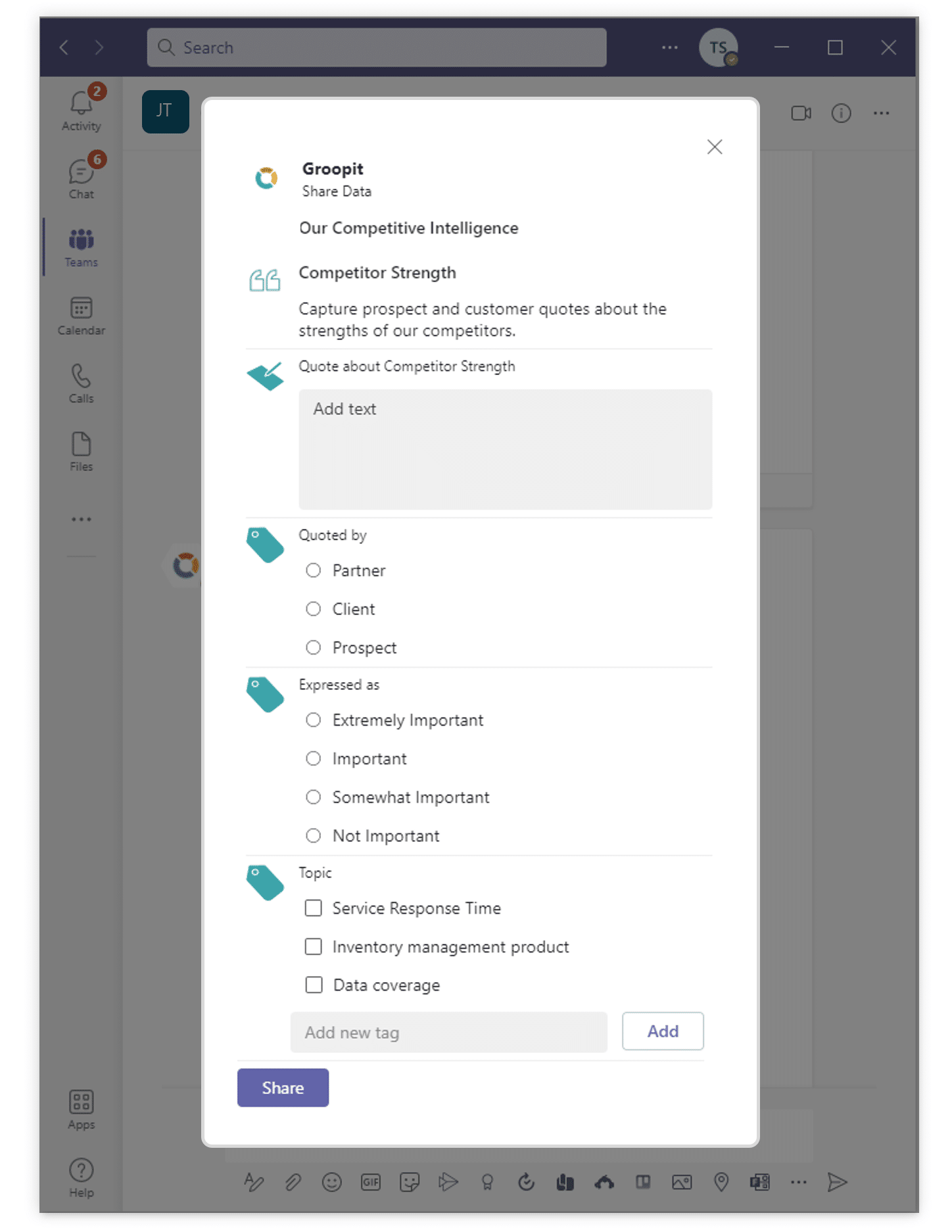Image resolution: width=952 pixels, height=1232 pixels.
Task: Open the GIF picker
Action: click(x=371, y=1183)
